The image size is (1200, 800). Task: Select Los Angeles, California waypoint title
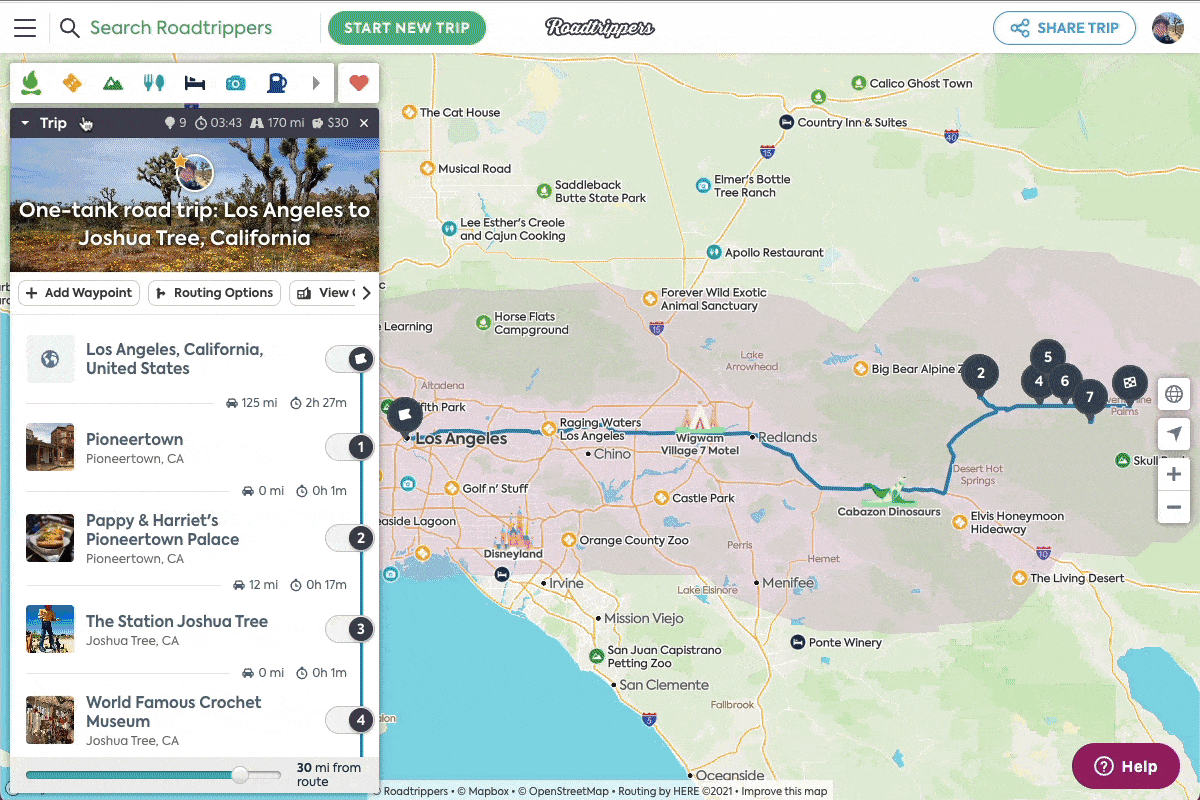[175, 359]
